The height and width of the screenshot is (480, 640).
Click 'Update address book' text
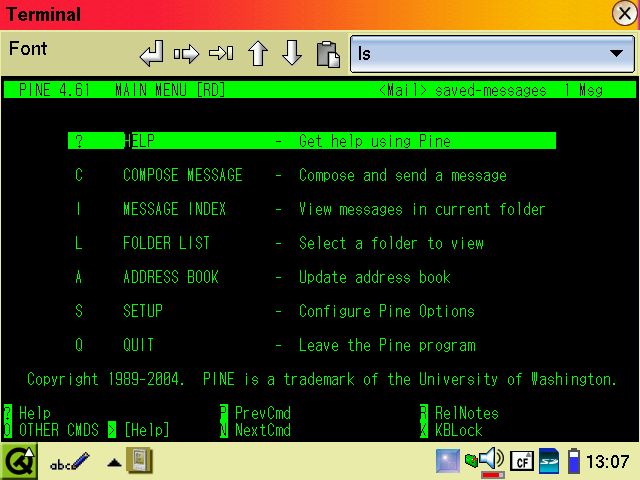tap(375, 278)
